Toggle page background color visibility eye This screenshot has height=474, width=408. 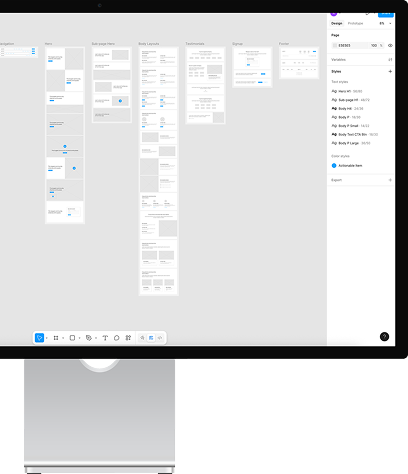coord(390,45)
